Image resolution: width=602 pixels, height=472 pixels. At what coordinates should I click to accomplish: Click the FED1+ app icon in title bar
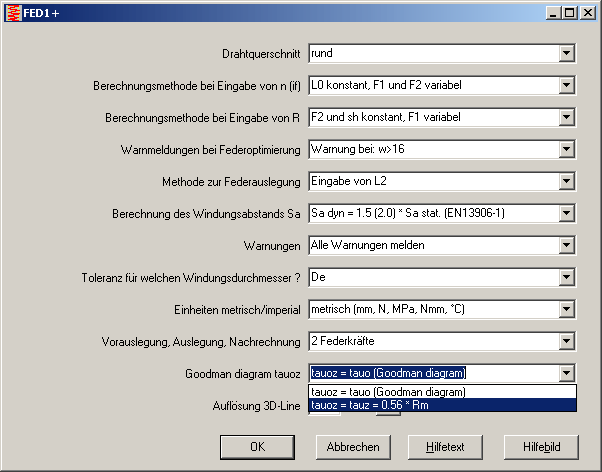click(12, 12)
